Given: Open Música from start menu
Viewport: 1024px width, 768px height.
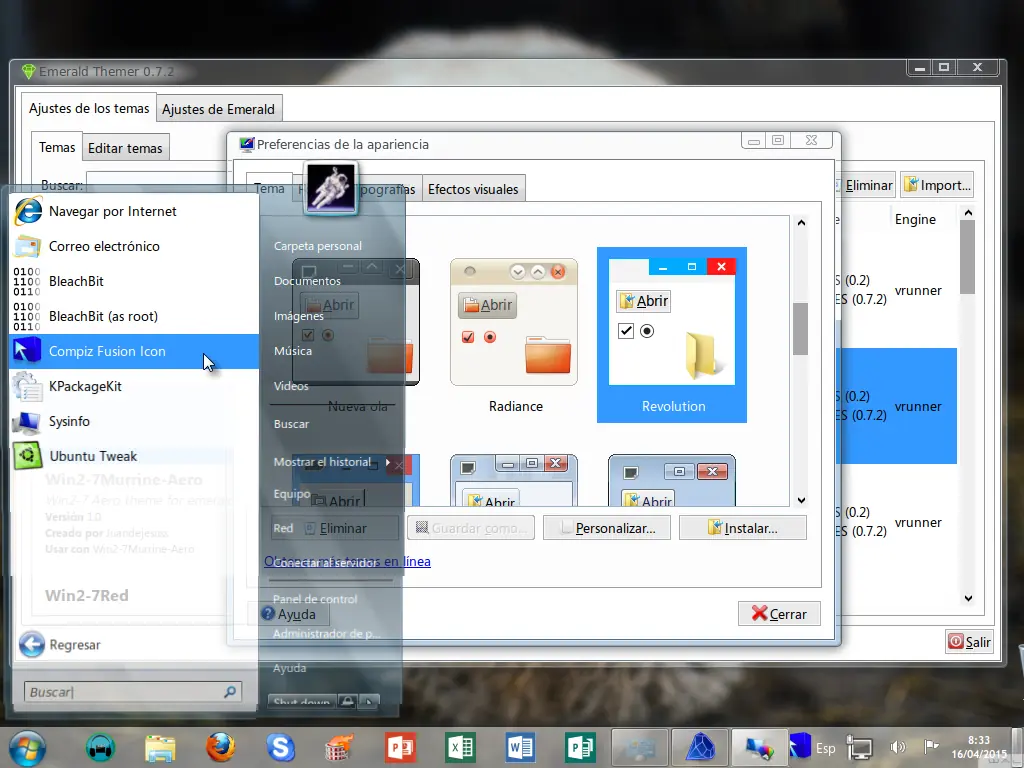Looking at the screenshot, I should (x=293, y=351).
